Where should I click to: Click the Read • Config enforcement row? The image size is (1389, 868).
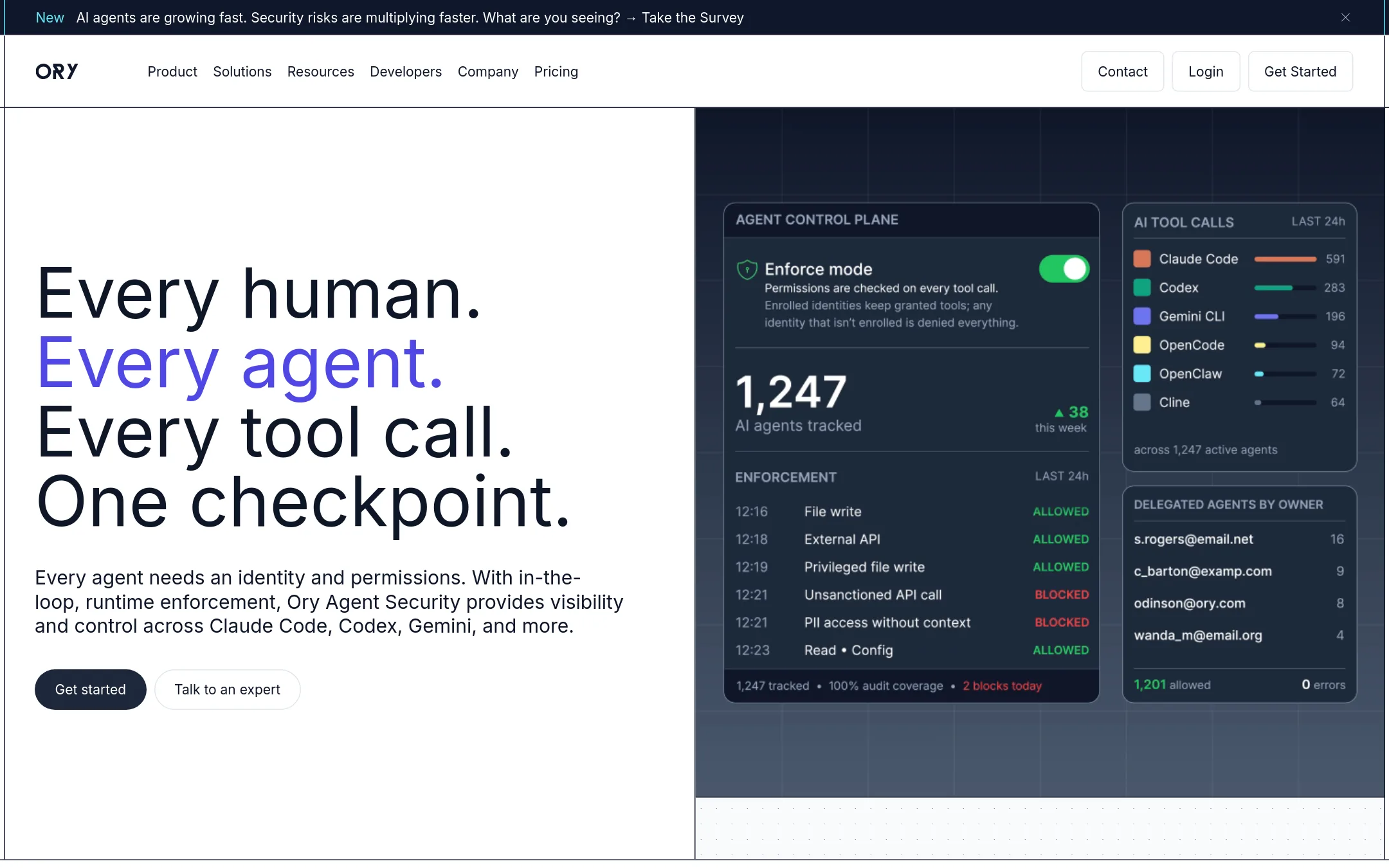[912, 650]
